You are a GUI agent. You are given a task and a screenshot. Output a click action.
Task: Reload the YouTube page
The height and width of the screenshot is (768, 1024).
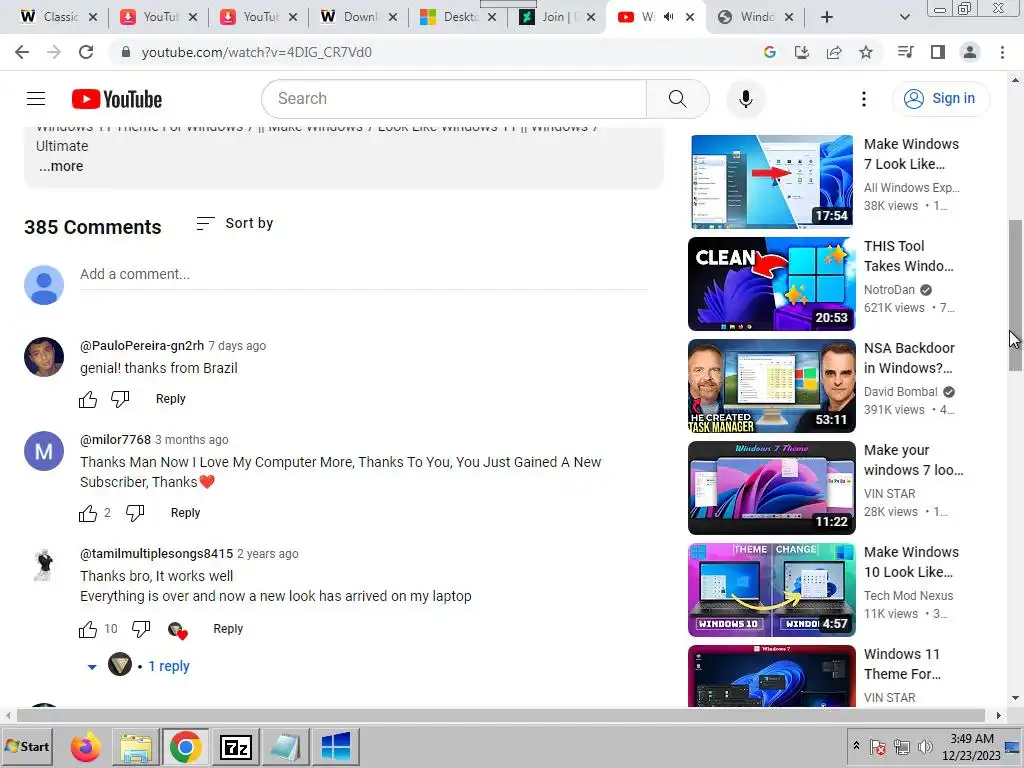[86, 52]
